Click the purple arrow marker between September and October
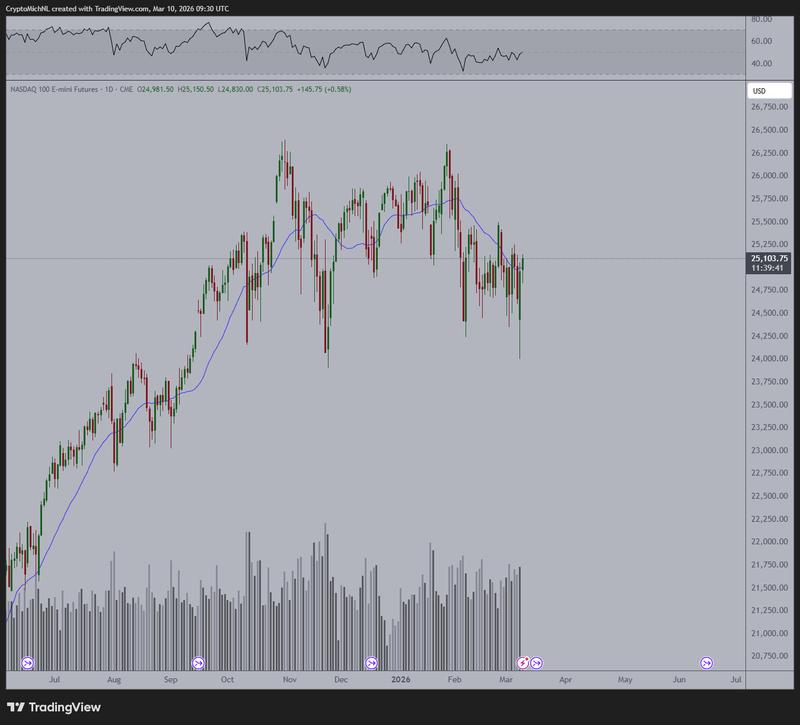This screenshot has height=725, width=800. [x=198, y=661]
